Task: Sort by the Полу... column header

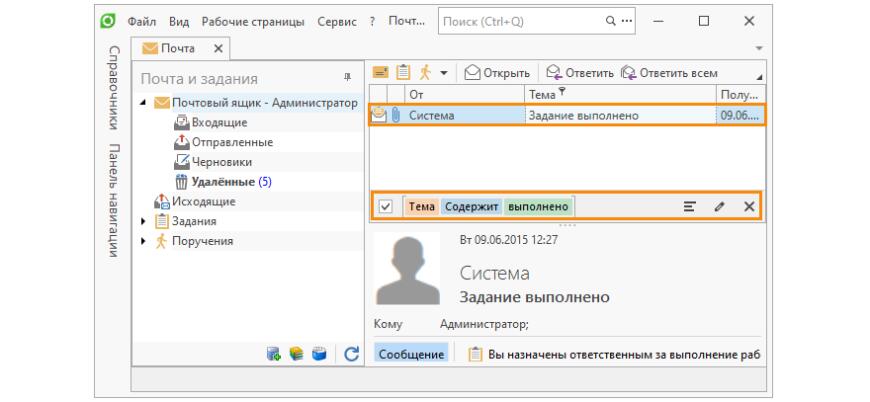Action: [x=741, y=95]
